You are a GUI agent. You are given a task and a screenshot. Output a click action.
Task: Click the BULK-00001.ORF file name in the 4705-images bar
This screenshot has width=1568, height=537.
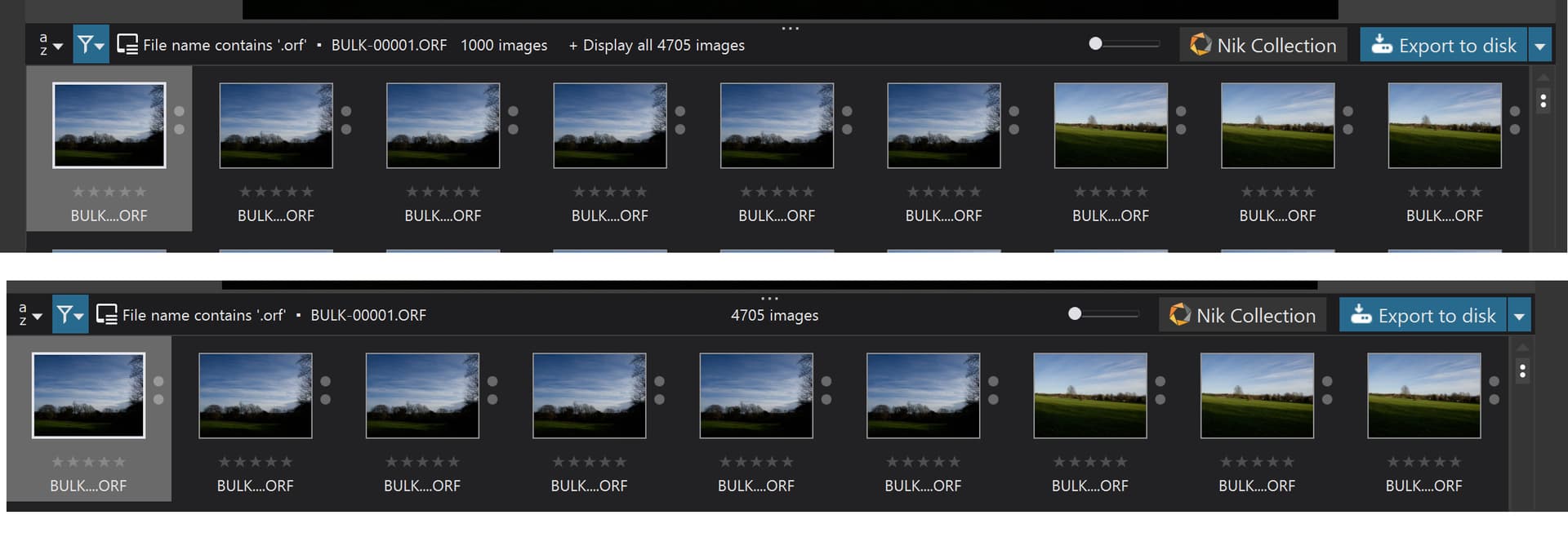tap(368, 315)
